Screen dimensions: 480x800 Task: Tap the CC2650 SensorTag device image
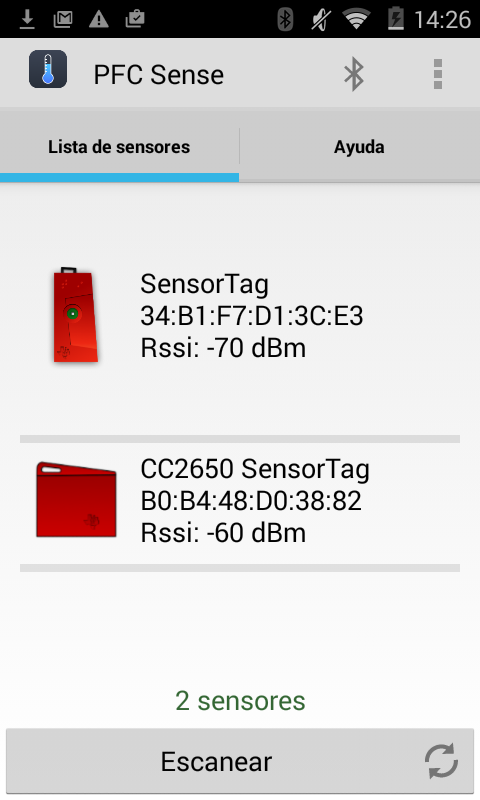coord(76,500)
